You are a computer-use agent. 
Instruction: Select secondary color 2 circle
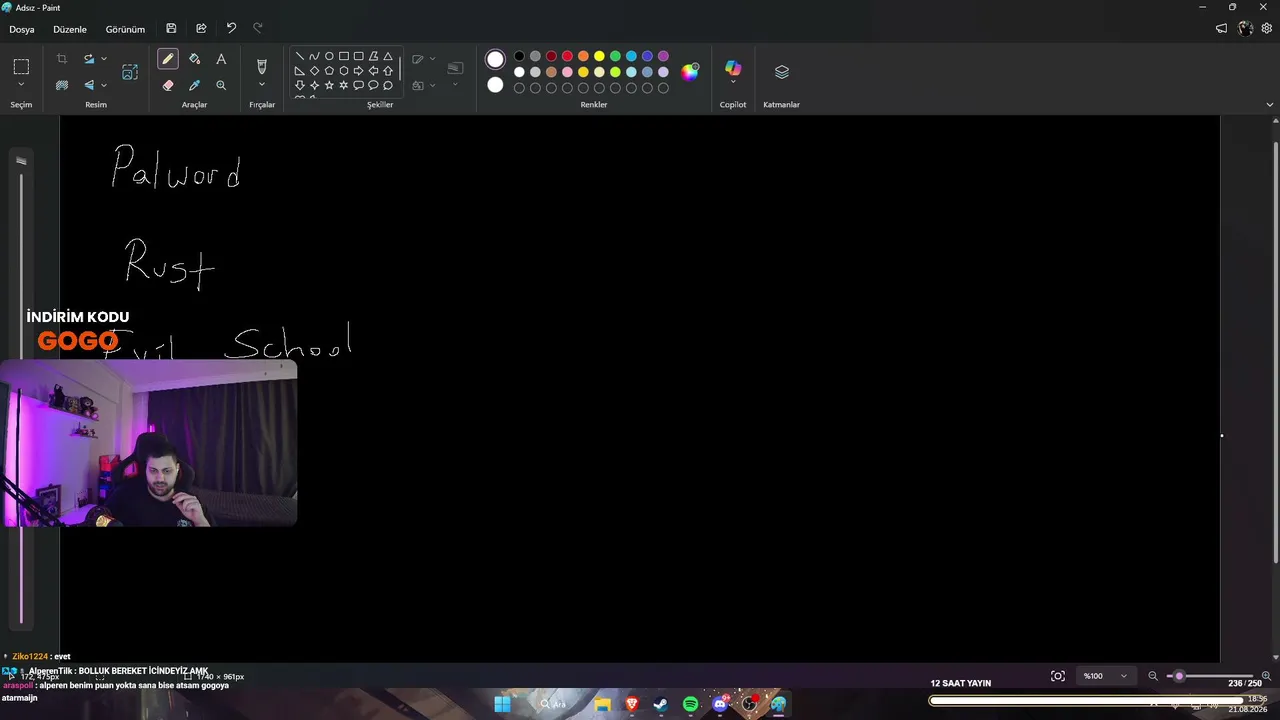point(495,85)
